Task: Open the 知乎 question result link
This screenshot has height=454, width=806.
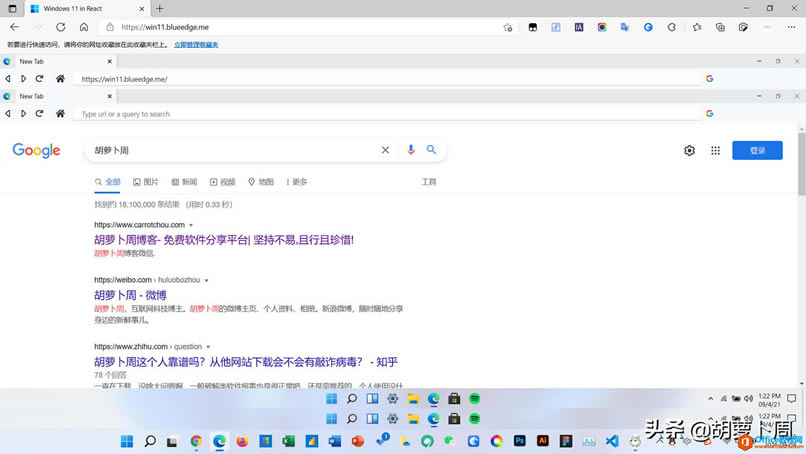Action: (x=246, y=362)
